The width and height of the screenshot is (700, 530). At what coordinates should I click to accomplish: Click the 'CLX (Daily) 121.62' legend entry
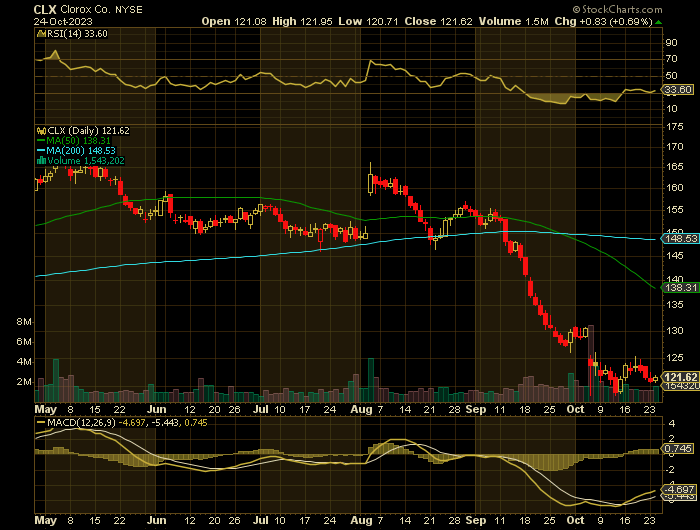88,131
